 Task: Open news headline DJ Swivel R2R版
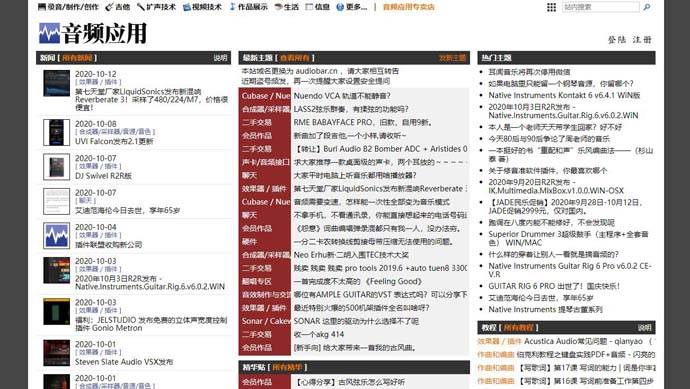[103, 176]
